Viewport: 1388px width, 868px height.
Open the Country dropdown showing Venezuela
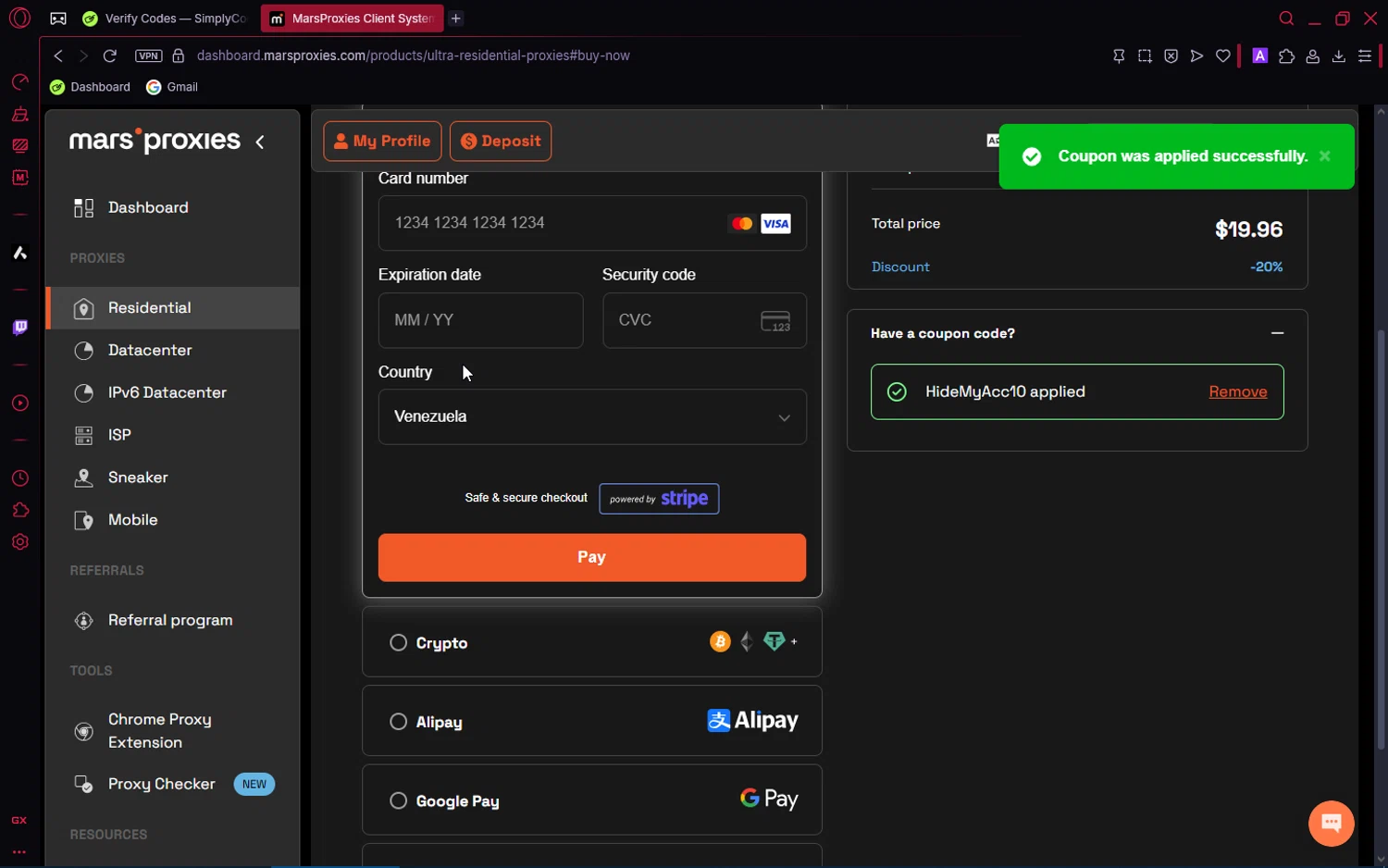click(592, 416)
